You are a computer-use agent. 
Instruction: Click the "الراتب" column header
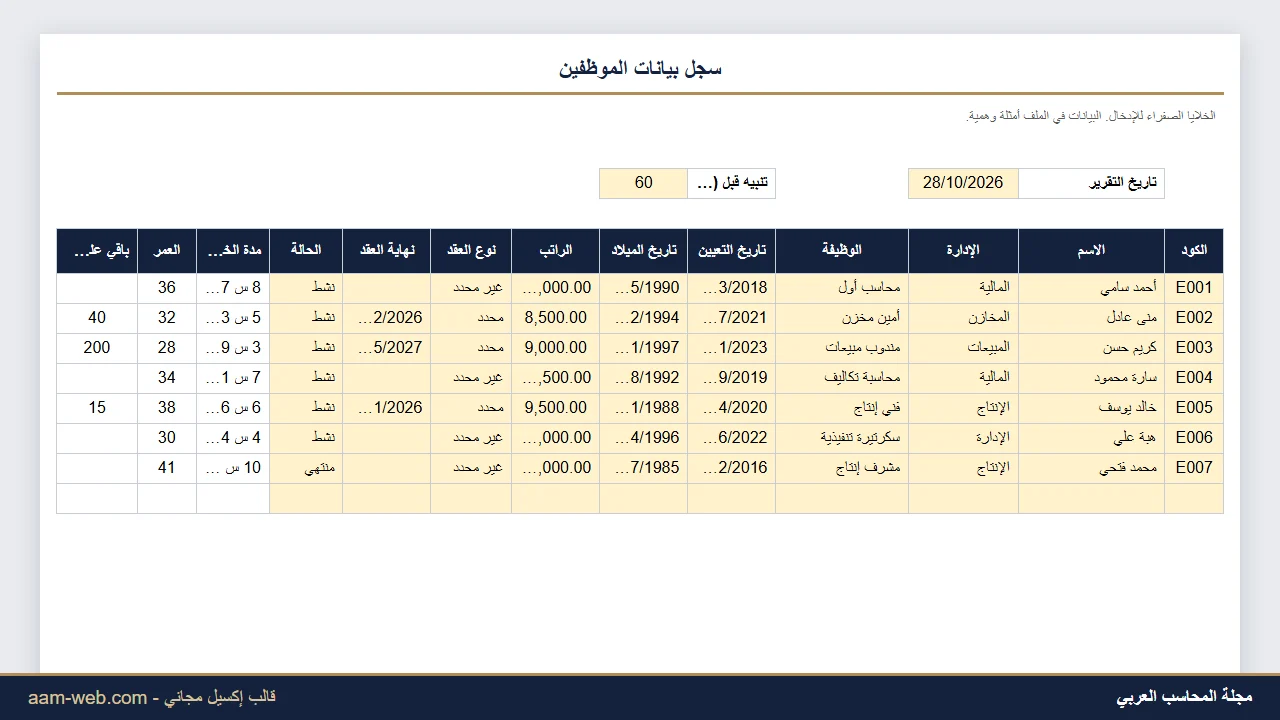[x=555, y=251]
